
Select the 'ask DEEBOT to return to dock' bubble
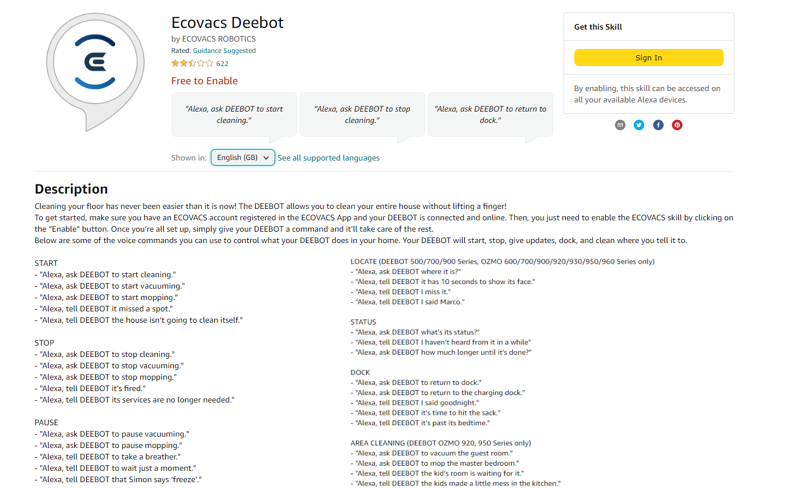tap(490, 114)
